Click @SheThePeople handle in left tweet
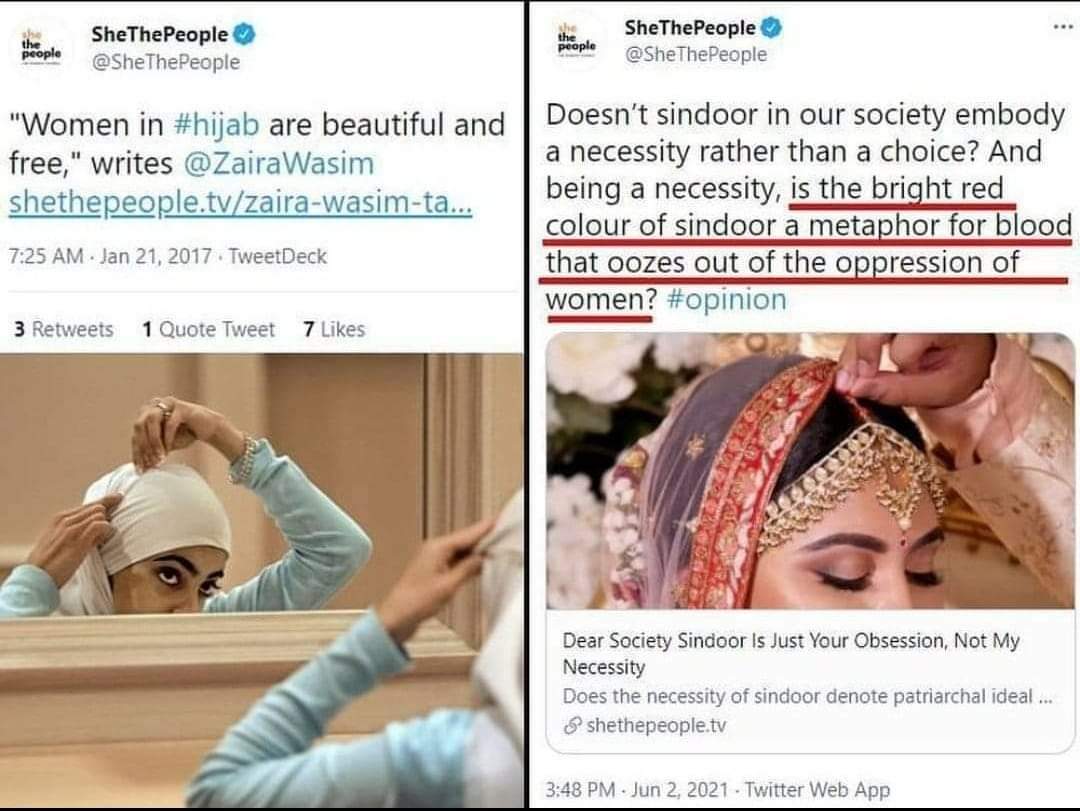Screen dimensions: 1080x811 click(x=165, y=62)
